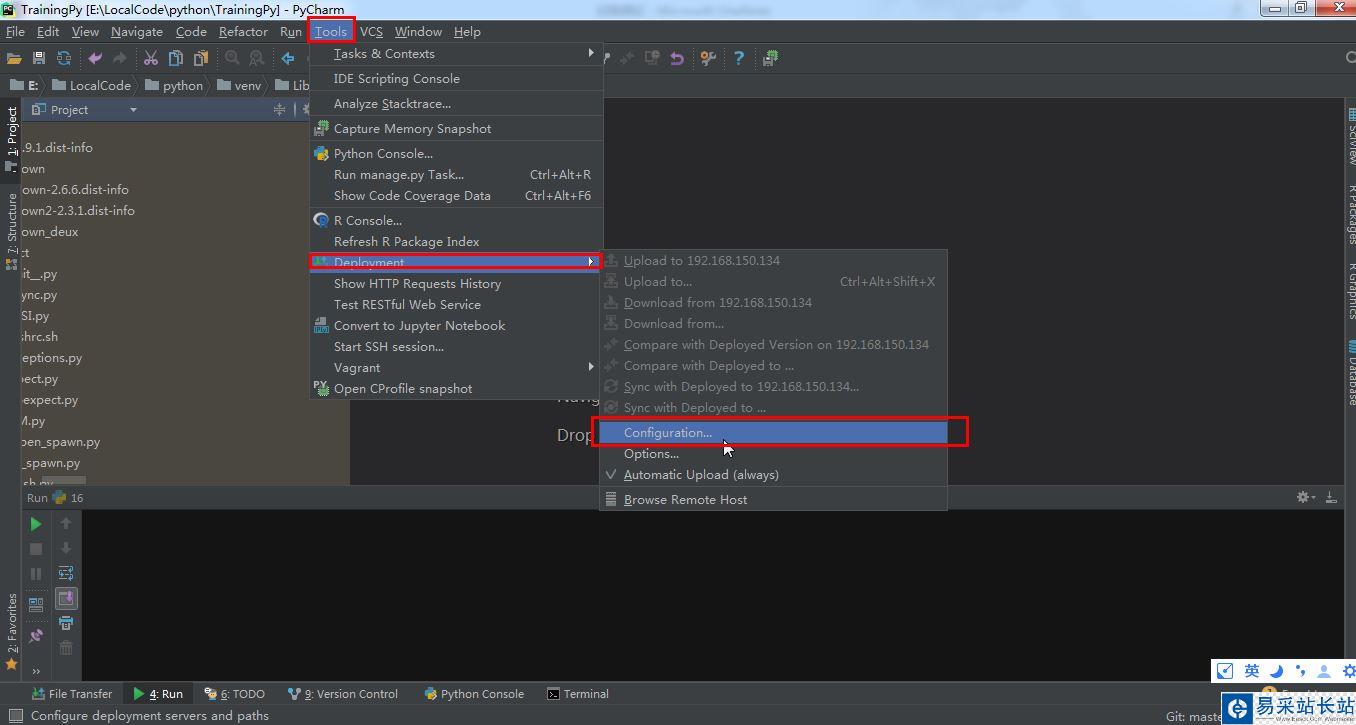This screenshot has height=725, width=1356.
Task: Click the toolbar icon right of Help
Action: (x=770, y=58)
